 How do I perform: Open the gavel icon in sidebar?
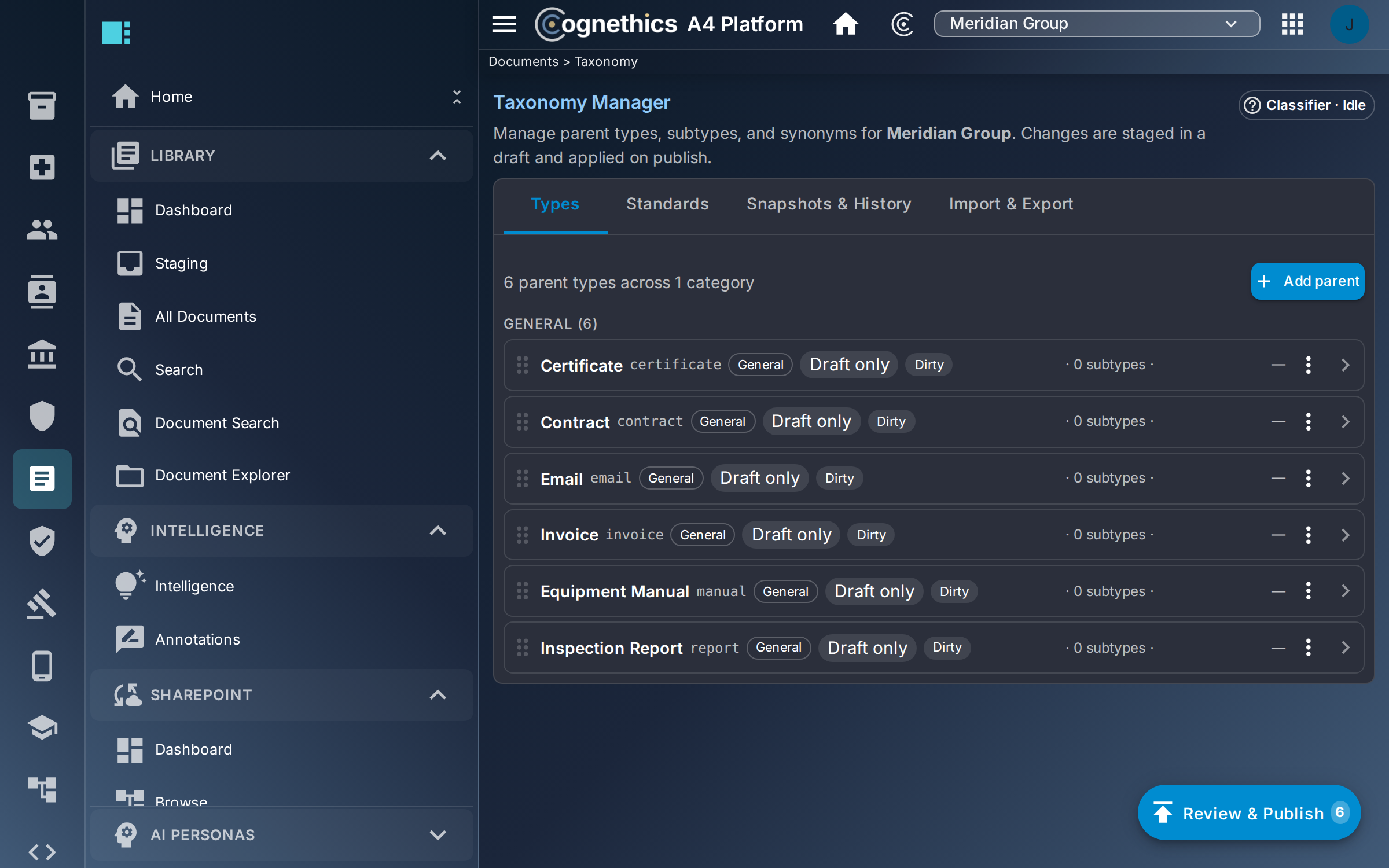point(42,604)
